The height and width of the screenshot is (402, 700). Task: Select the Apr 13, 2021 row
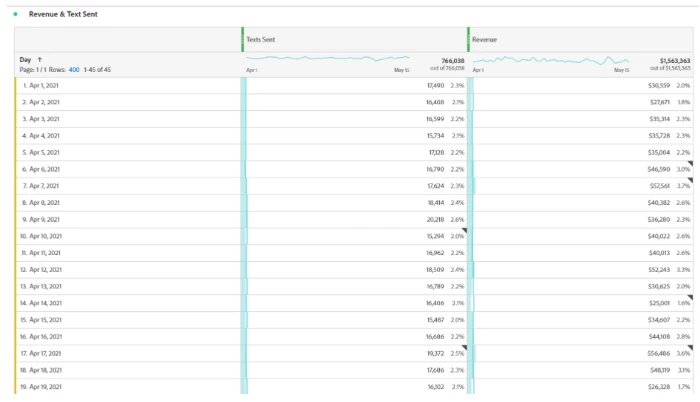(x=354, y=286)
